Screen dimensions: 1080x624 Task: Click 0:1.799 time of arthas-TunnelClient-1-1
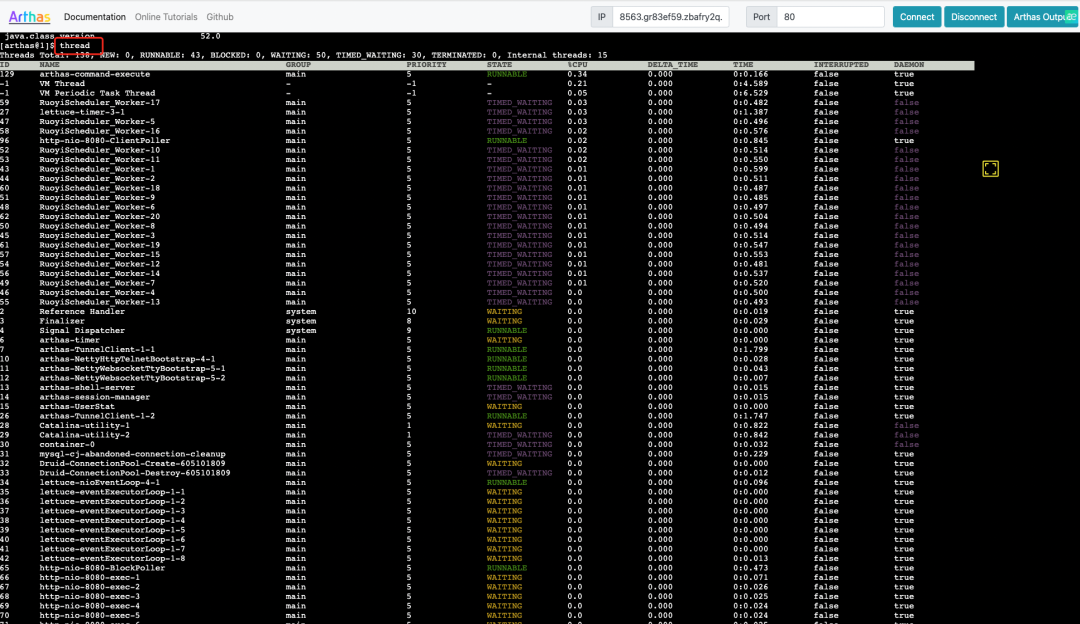pyautogui.click(x=750, y=350)
